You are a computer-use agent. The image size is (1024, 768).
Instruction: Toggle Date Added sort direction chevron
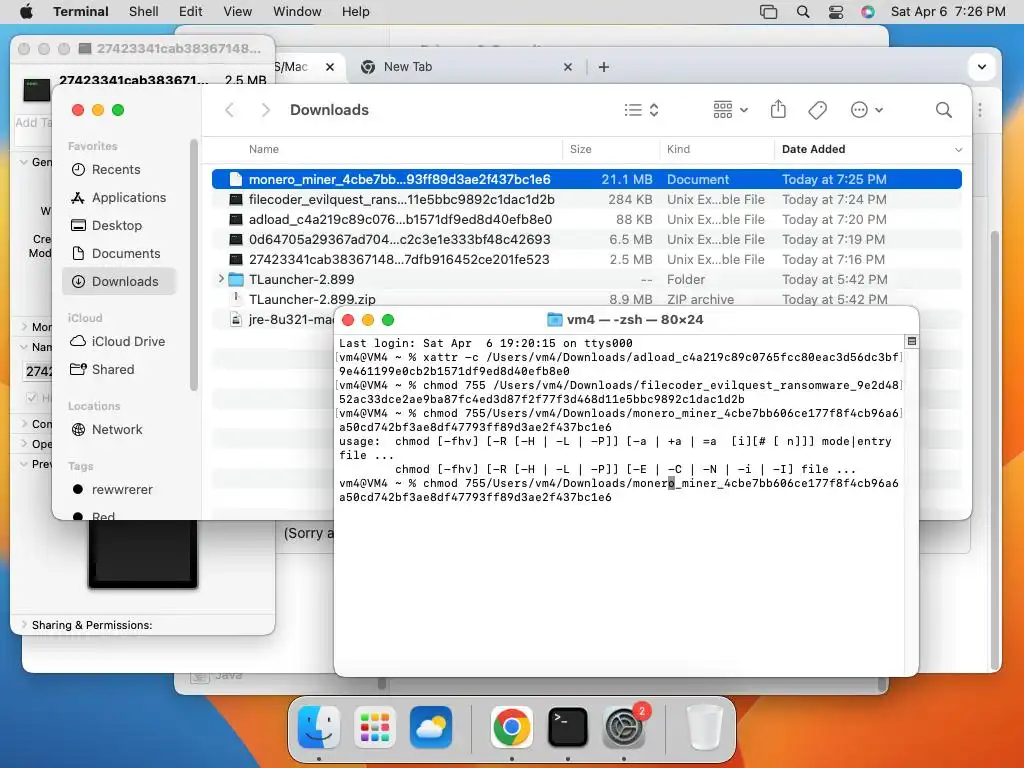click(x=958, y=150)
